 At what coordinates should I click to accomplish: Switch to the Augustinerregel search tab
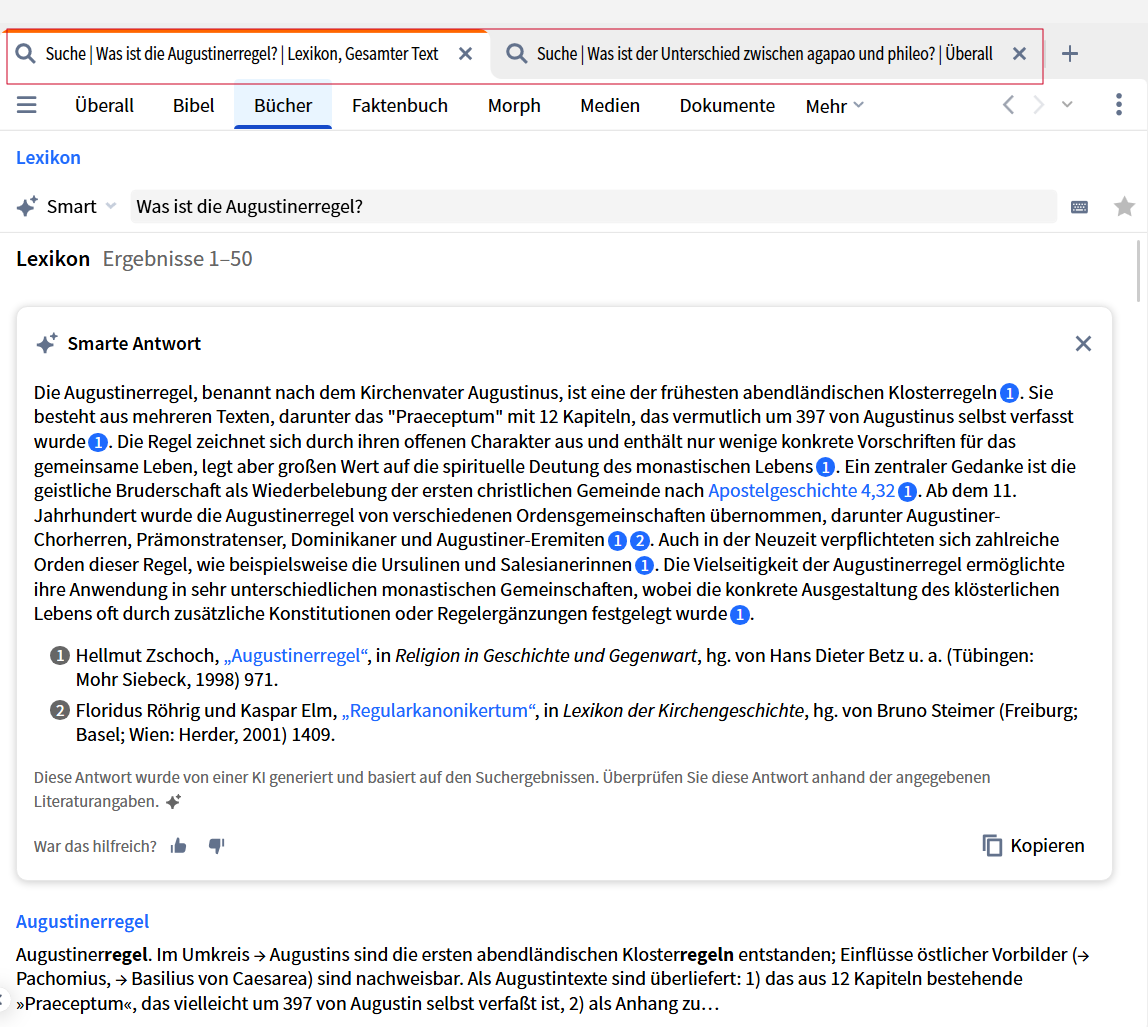(x=242, y=54)
